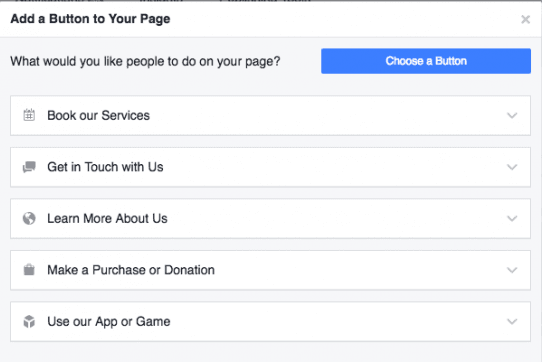Choose the Make a Purchase or Donation text
542x362 pixels.
pos(131,270)
